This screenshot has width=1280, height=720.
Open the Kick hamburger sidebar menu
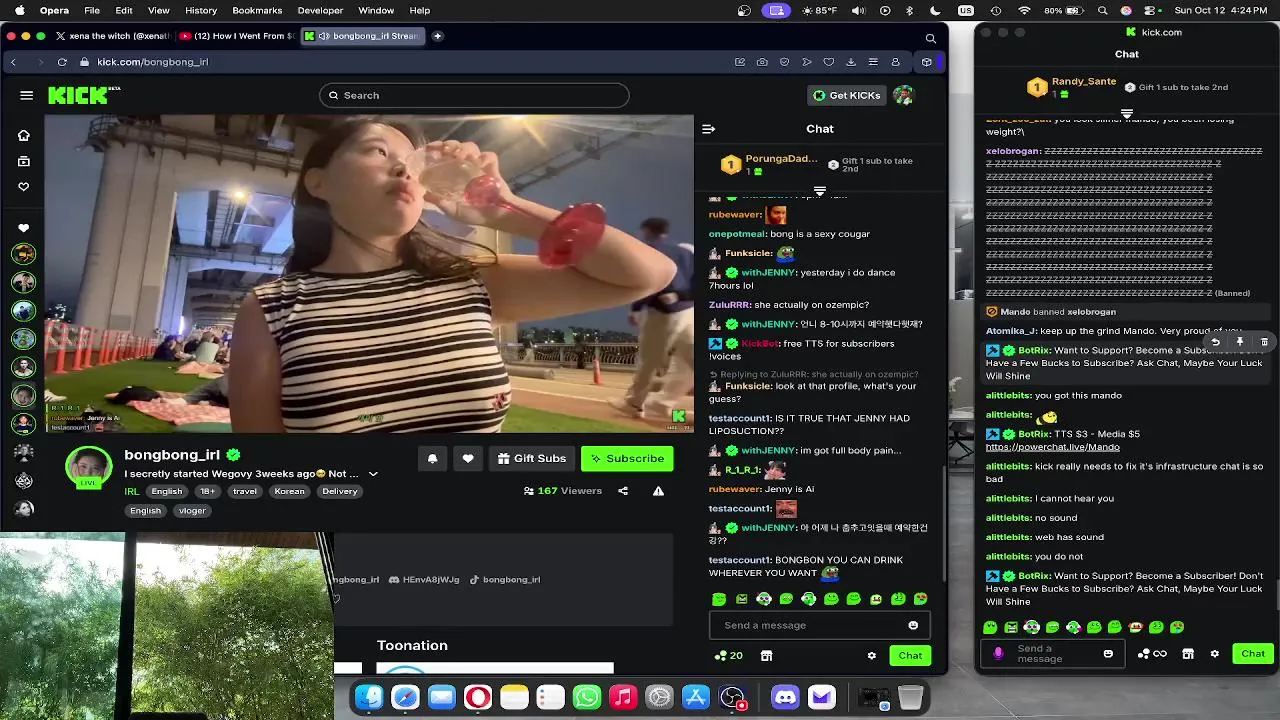27,95
